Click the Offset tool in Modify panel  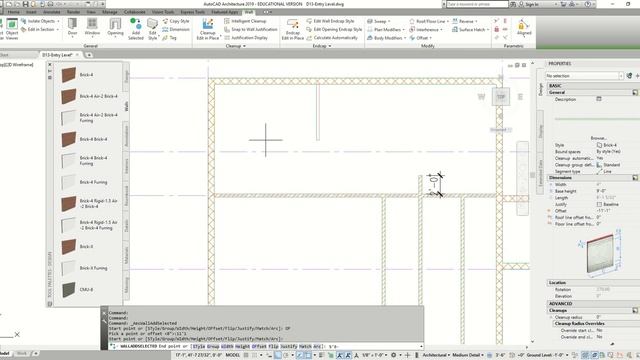pyautogui.click(x=421, y=38)
